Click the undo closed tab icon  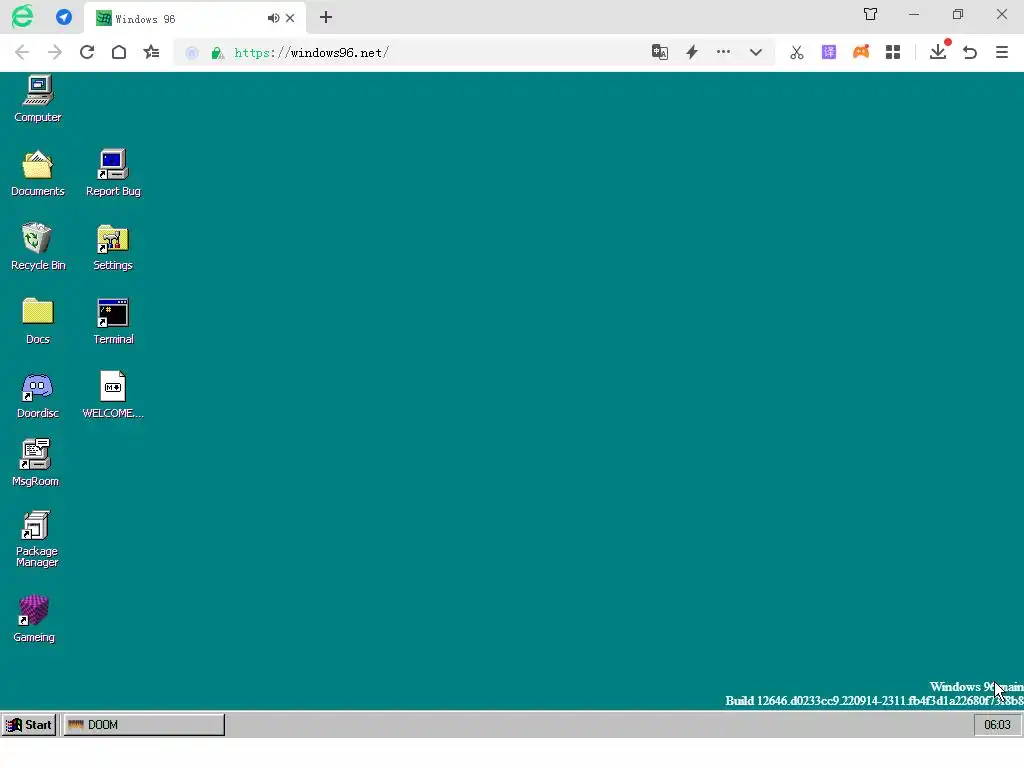point(970,52)
